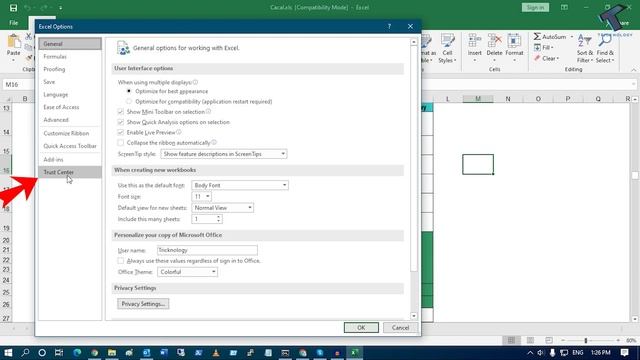Open Google Chrome from the taskbar
Screen dimensions: 640x360
click(x=95, y=353)
